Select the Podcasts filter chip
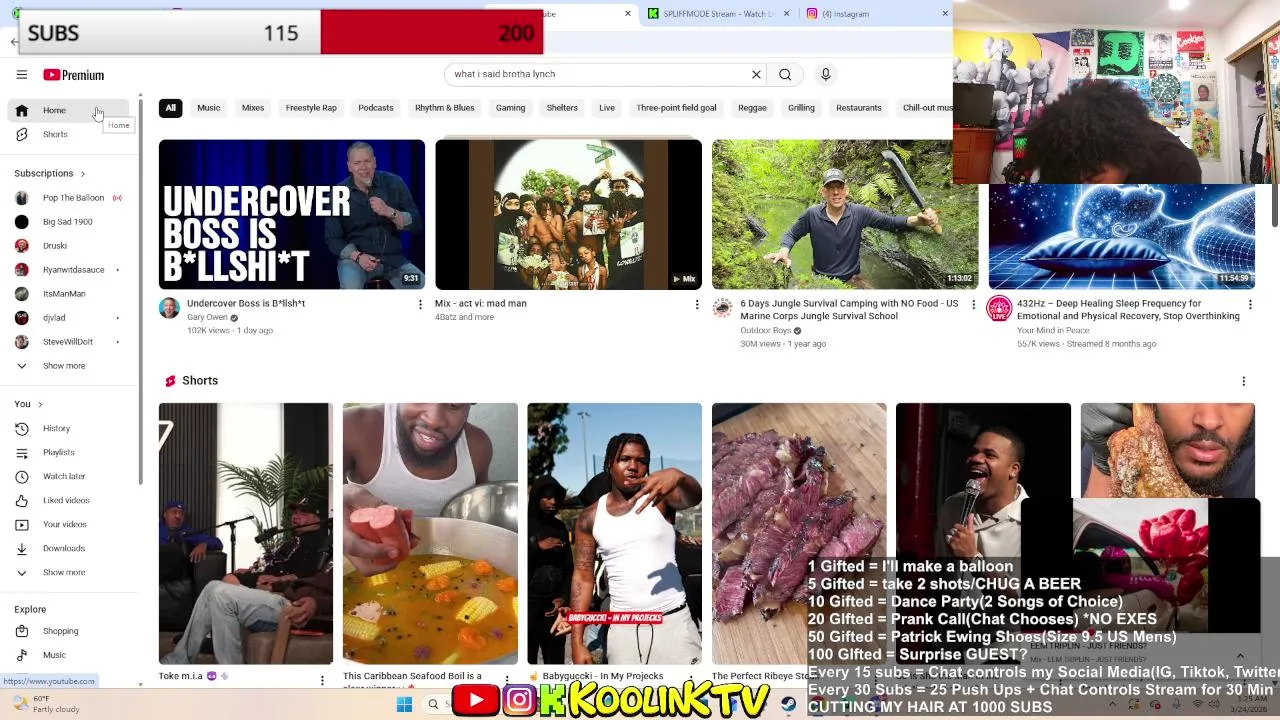Image resolution: width=1280 pixels, height=720 pixels. (376, 108)
